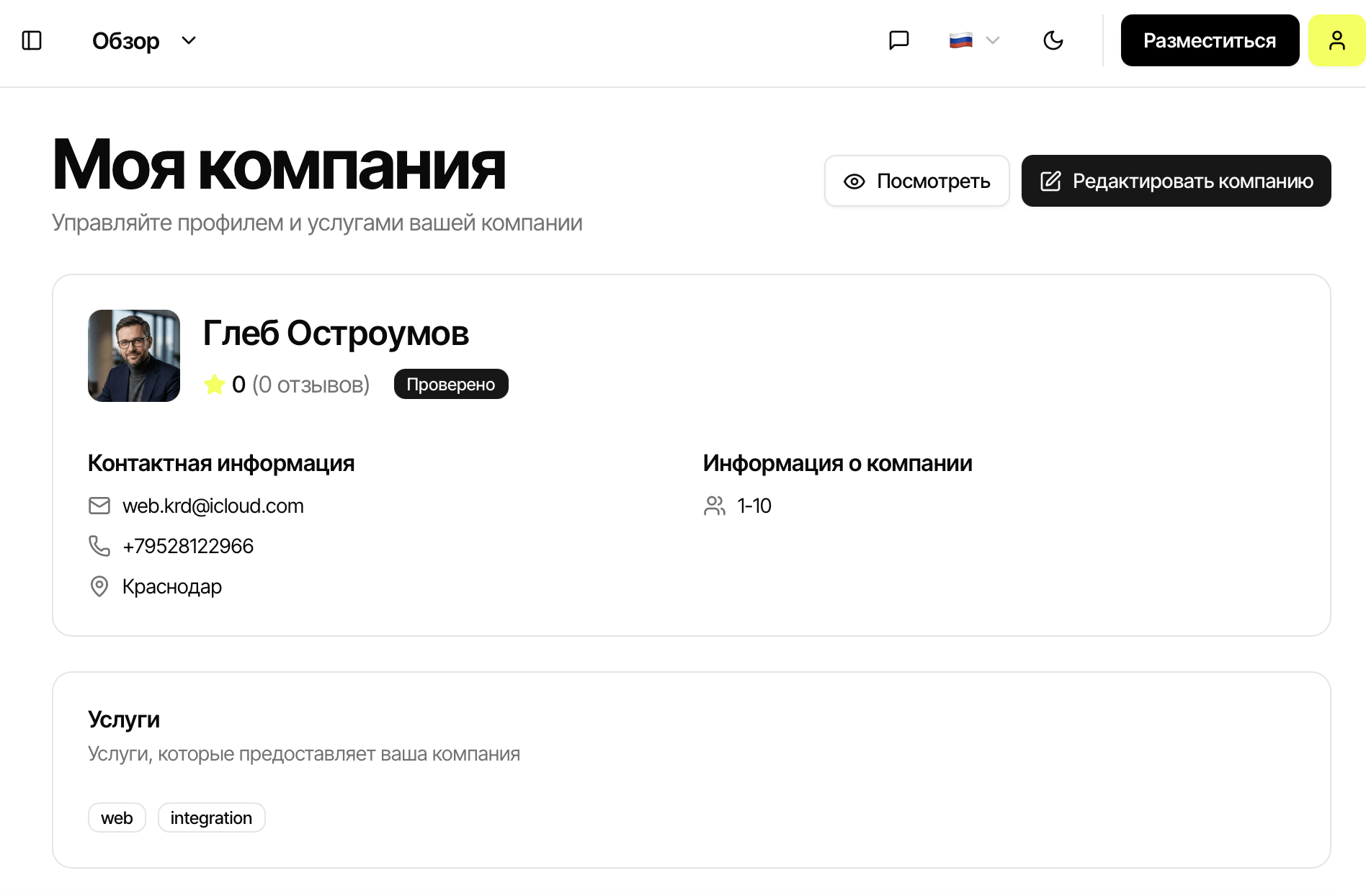Open the Обзор navigation menu

pyautogui.click(x=126, y=41)
